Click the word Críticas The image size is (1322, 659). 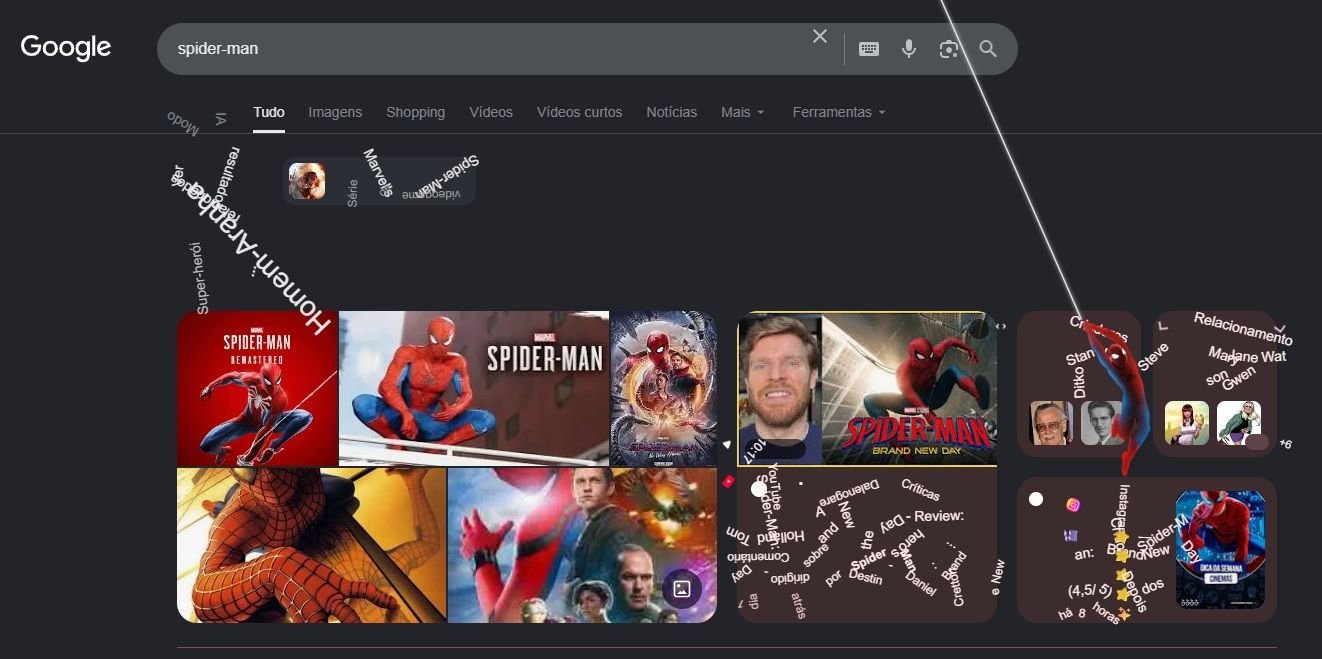[920, 490]
